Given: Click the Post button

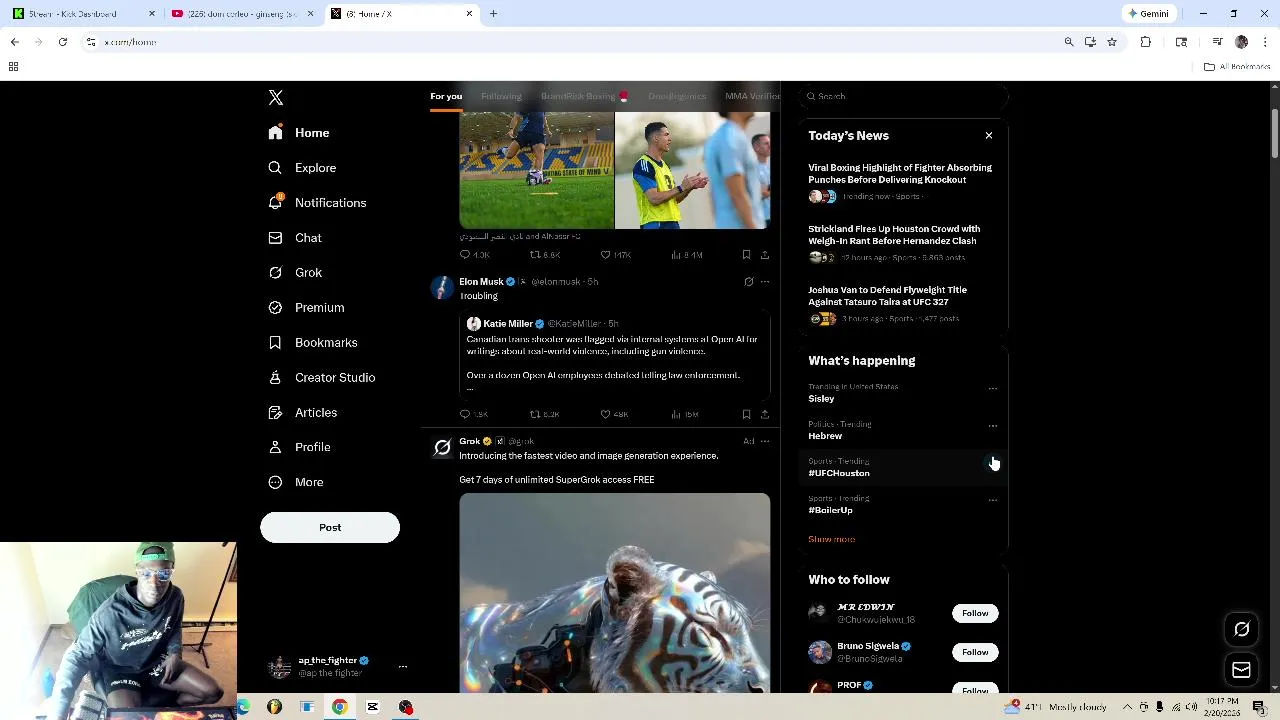Looking at the screenshot, I should pos(330,527).
